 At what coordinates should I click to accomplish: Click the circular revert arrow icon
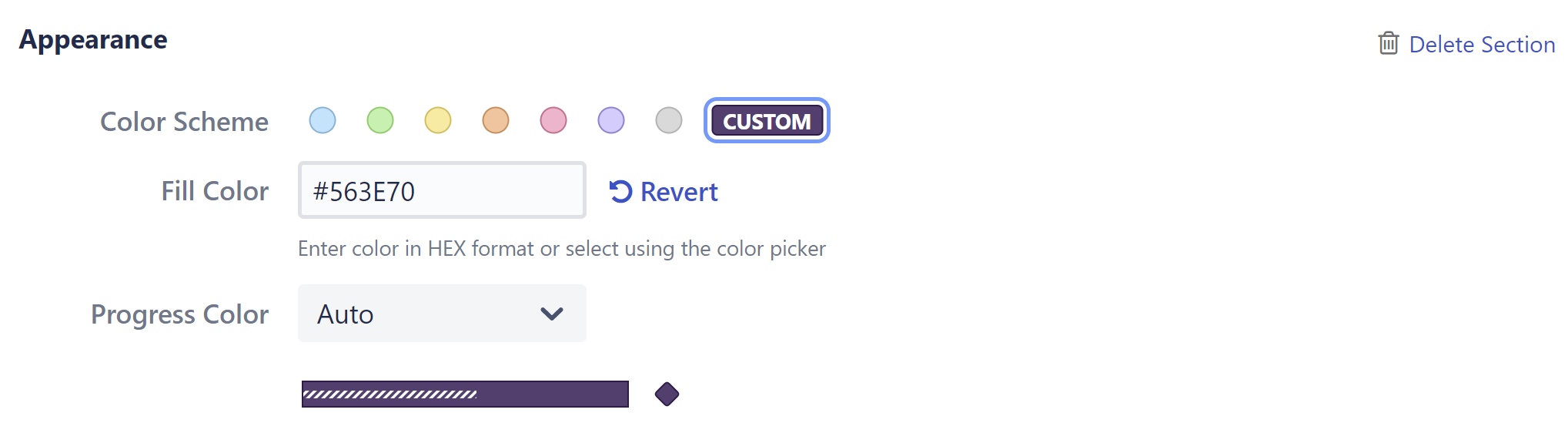click(x=620, y=191)
